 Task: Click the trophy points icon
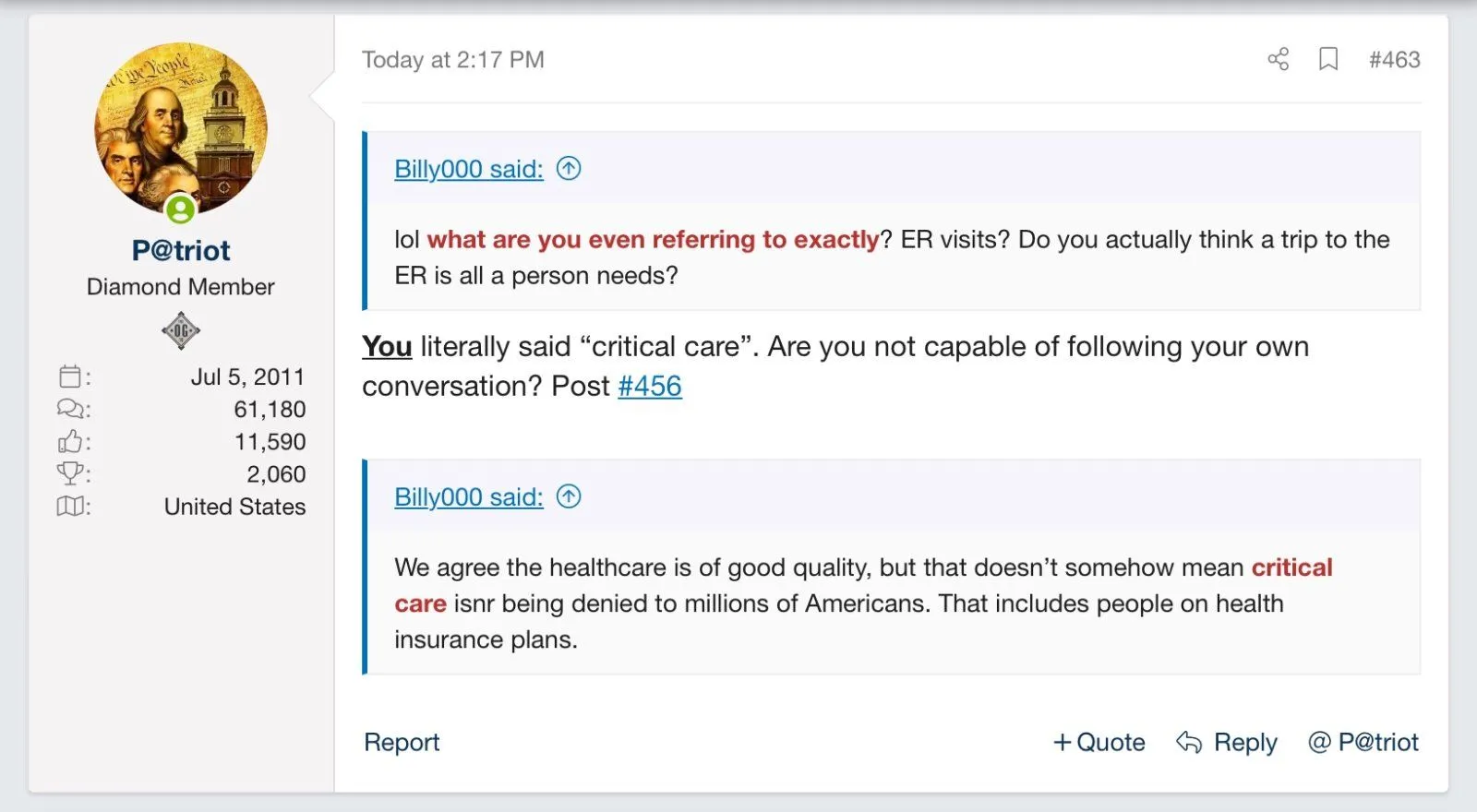click(70, 473)
